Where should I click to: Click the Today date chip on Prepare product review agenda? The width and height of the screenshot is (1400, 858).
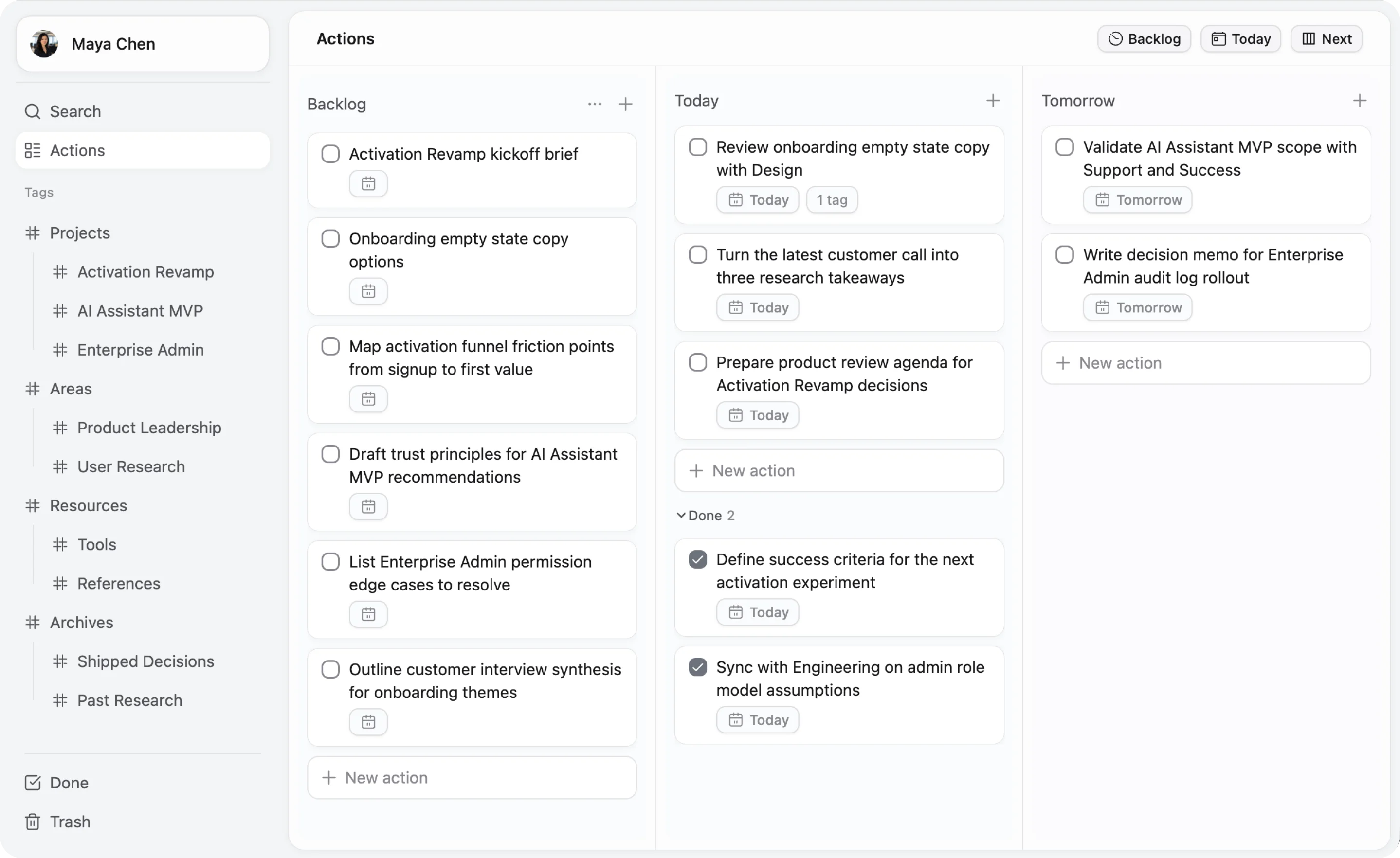[x=757, y=415]
